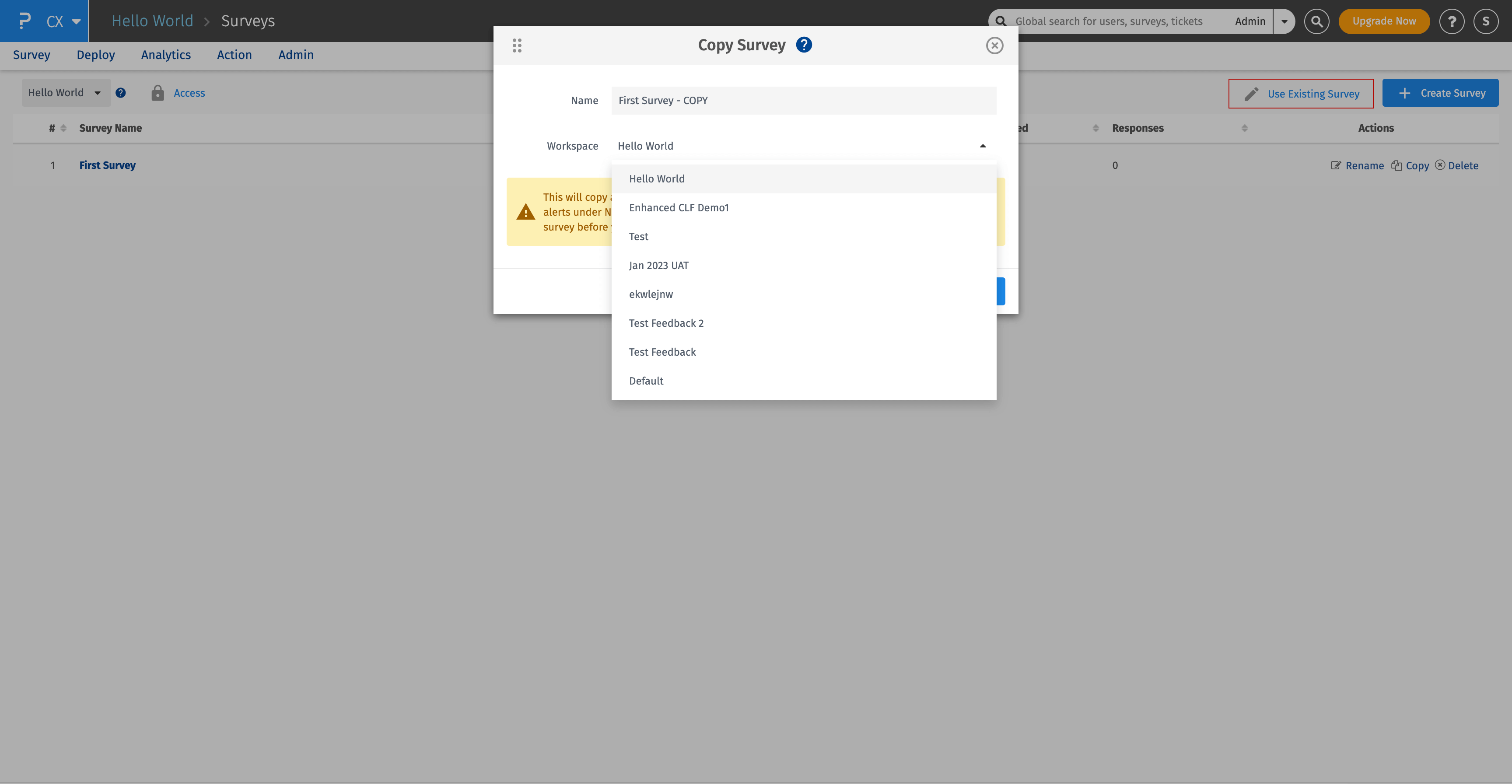
Task: Click the Copy icon for First Survey
Action: [1397, 165]
